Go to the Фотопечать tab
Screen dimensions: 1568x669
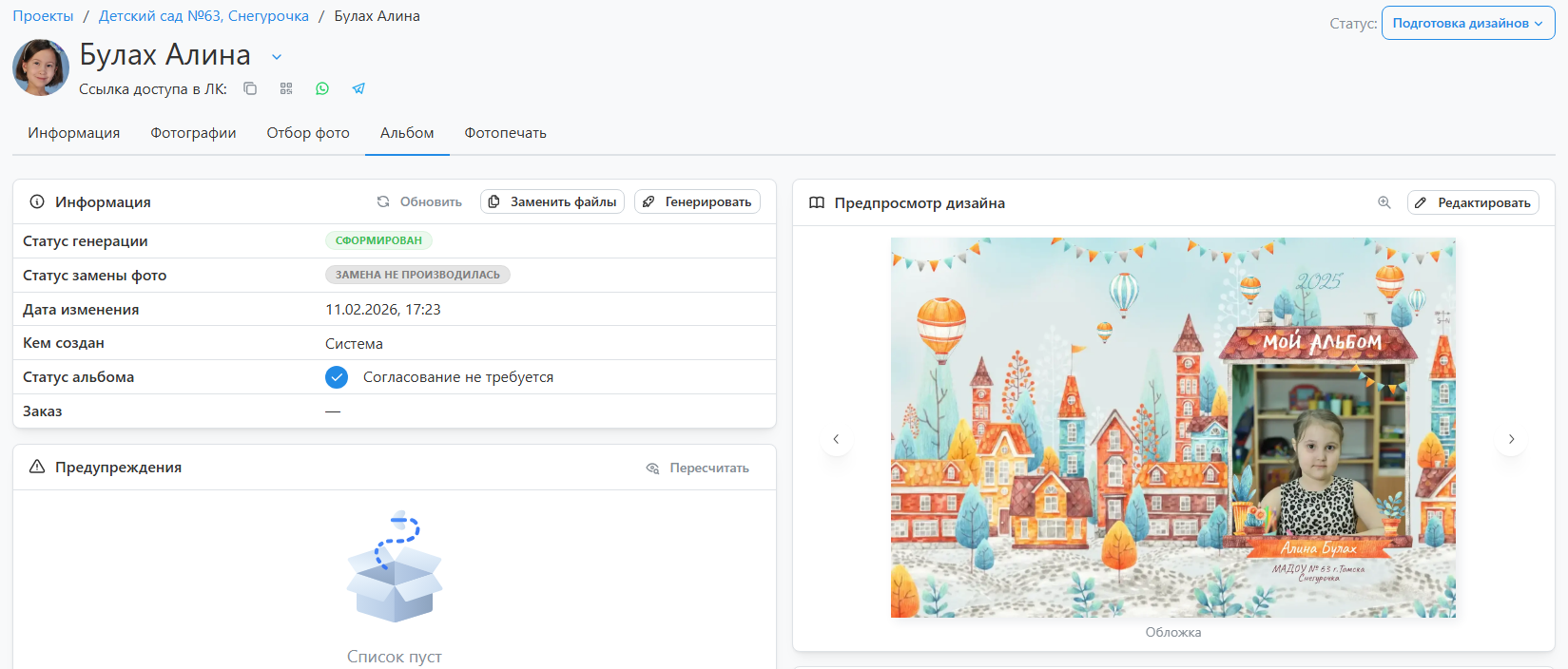[505, 133]
